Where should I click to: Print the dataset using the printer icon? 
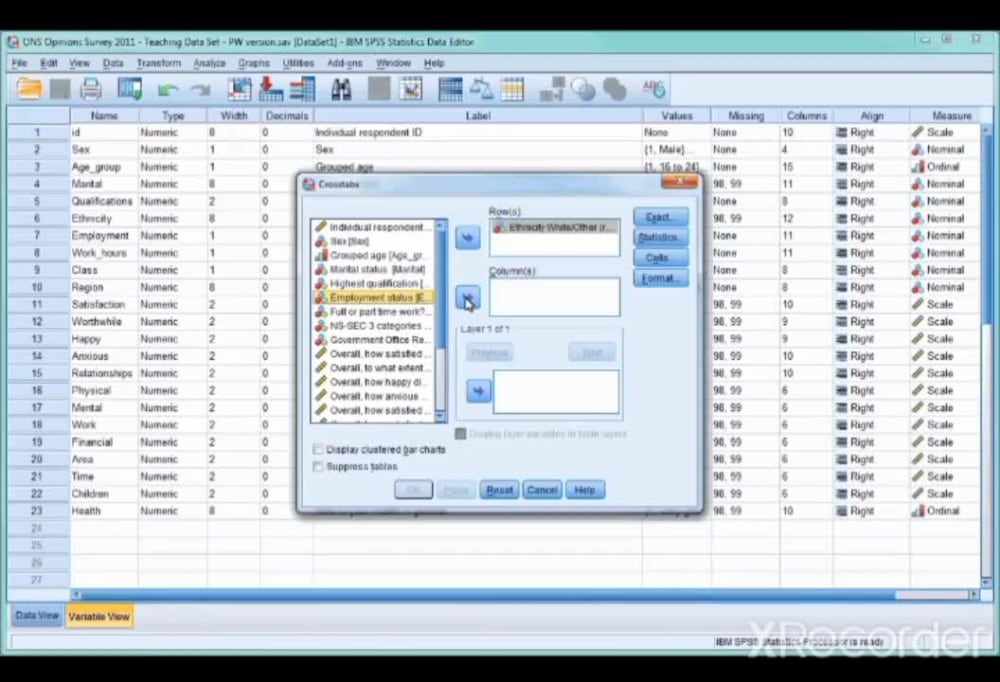pyautogui.click(x=89, y=88)
